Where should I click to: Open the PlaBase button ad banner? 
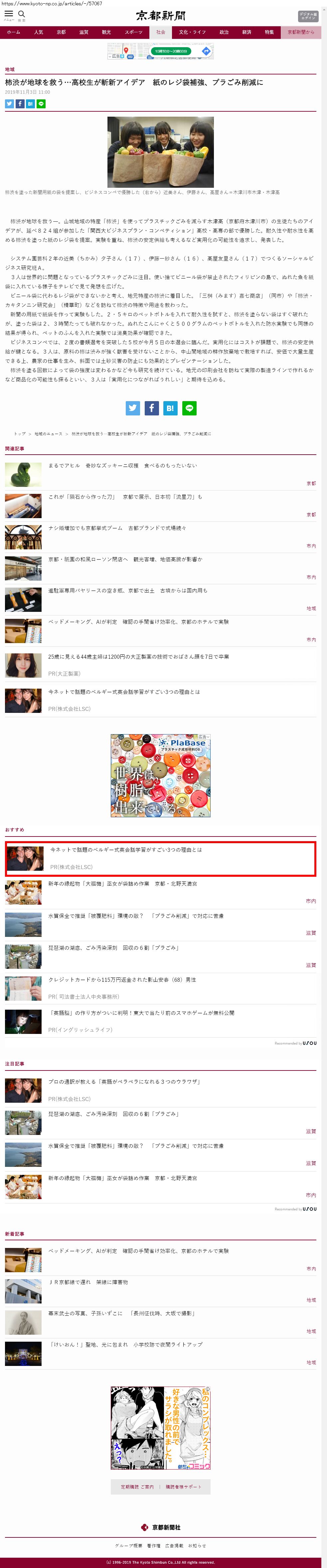[x=161, y=775]
